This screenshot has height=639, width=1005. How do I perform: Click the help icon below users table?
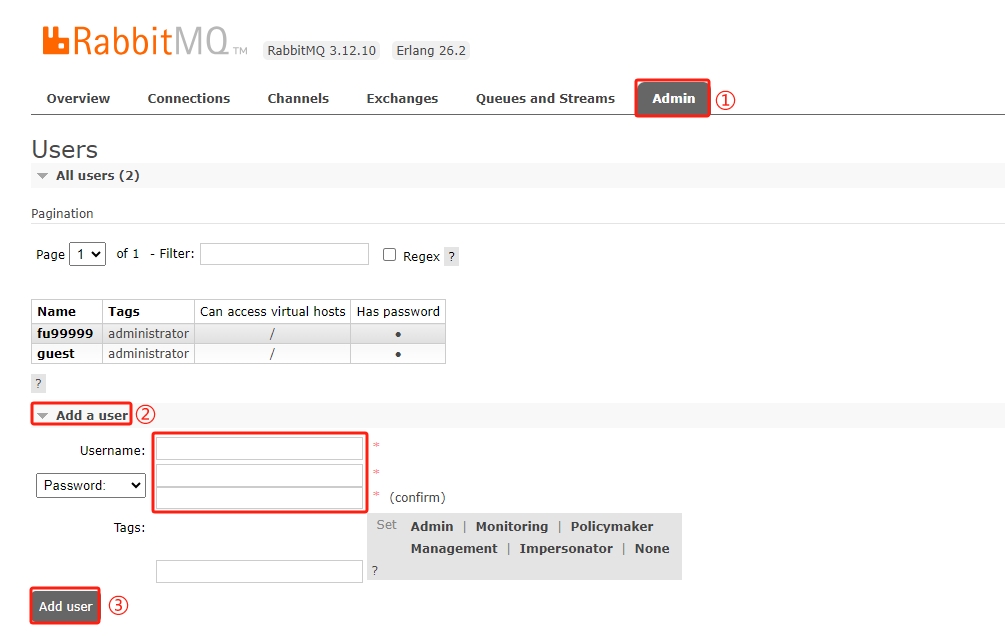(39, 383)
